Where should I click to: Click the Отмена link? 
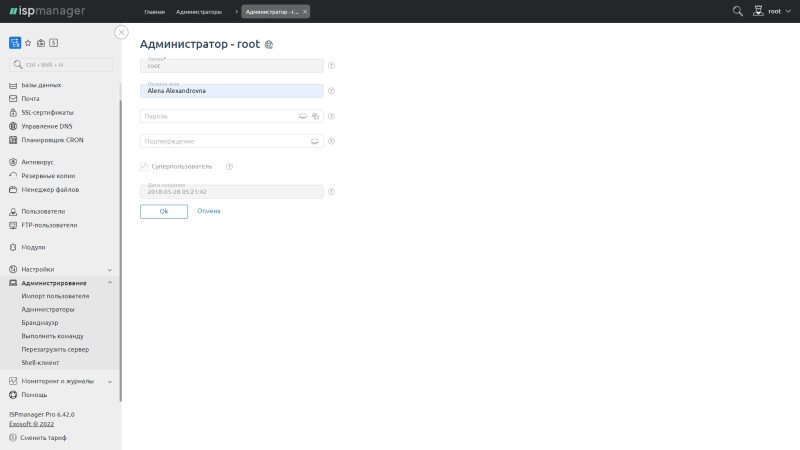coord(208,211)
